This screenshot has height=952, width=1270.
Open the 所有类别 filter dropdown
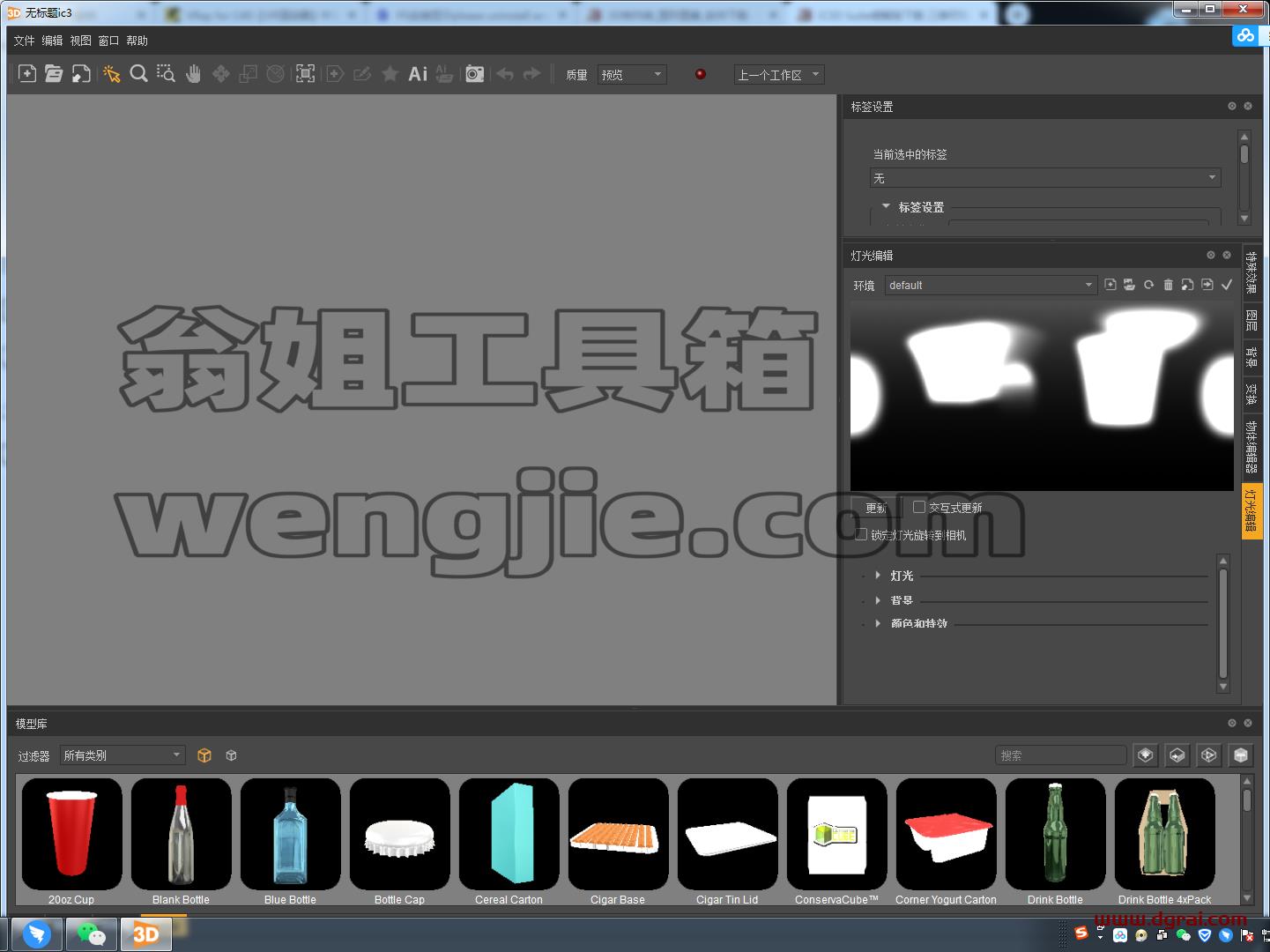(x=123, y=755)
